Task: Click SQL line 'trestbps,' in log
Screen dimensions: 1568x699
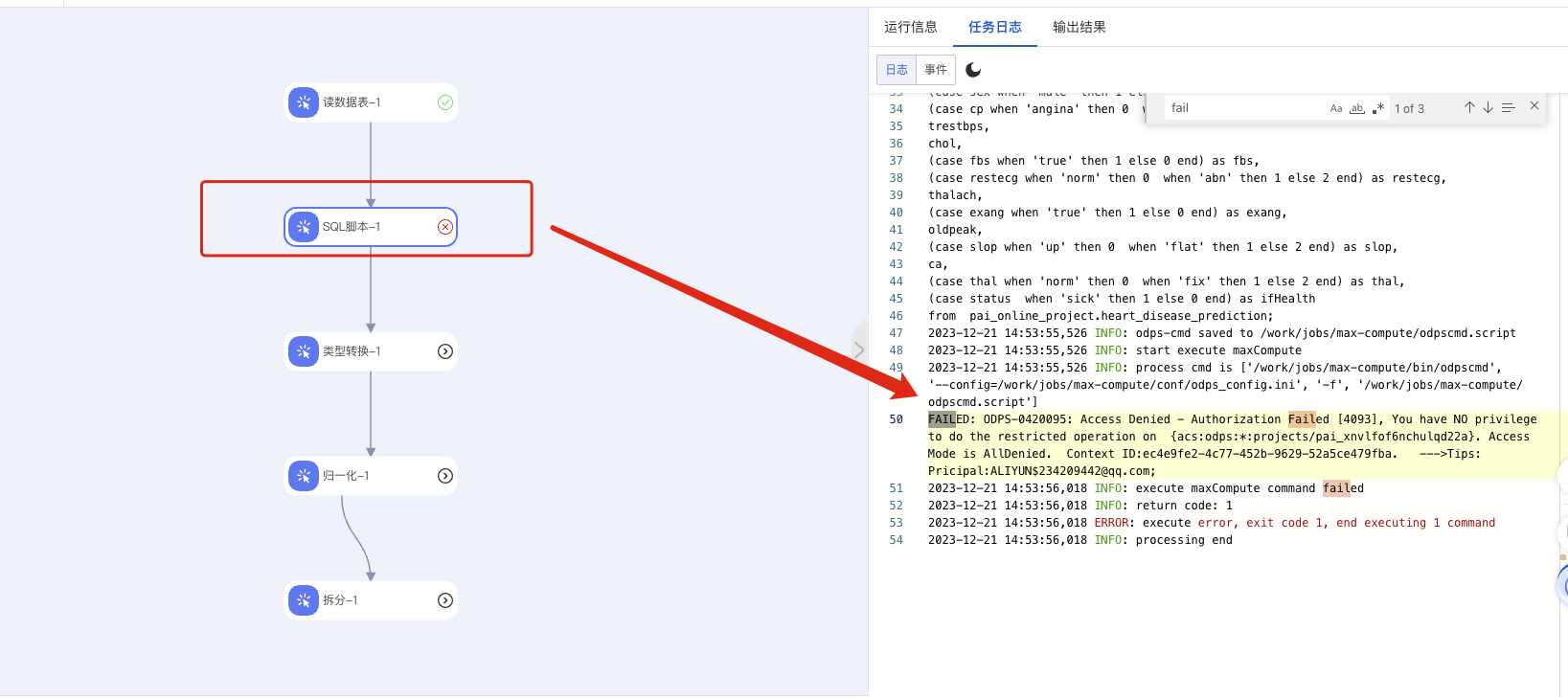Action: pyautogui.click(x=959, y=126)
